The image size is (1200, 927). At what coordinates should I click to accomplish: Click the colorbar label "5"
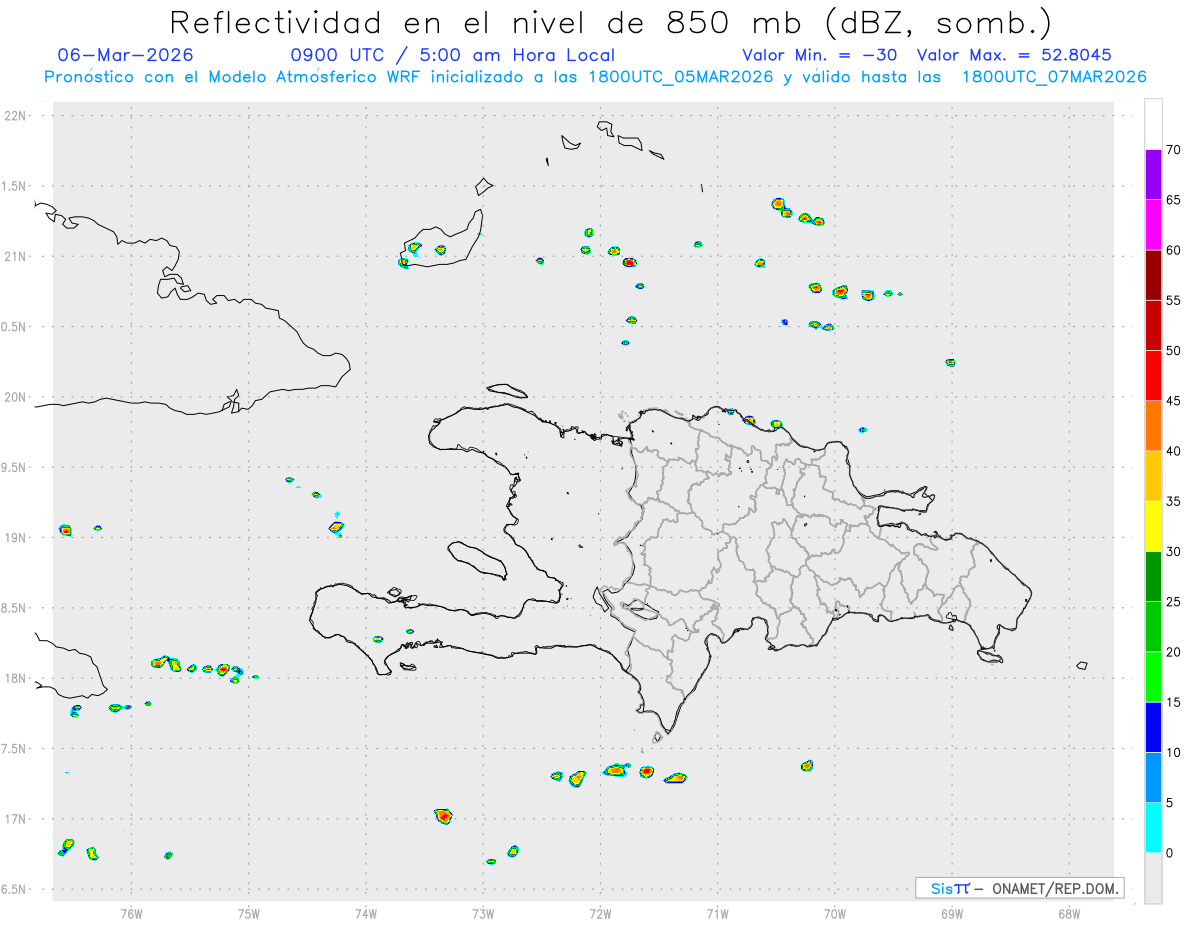[x=1170, y=802]
